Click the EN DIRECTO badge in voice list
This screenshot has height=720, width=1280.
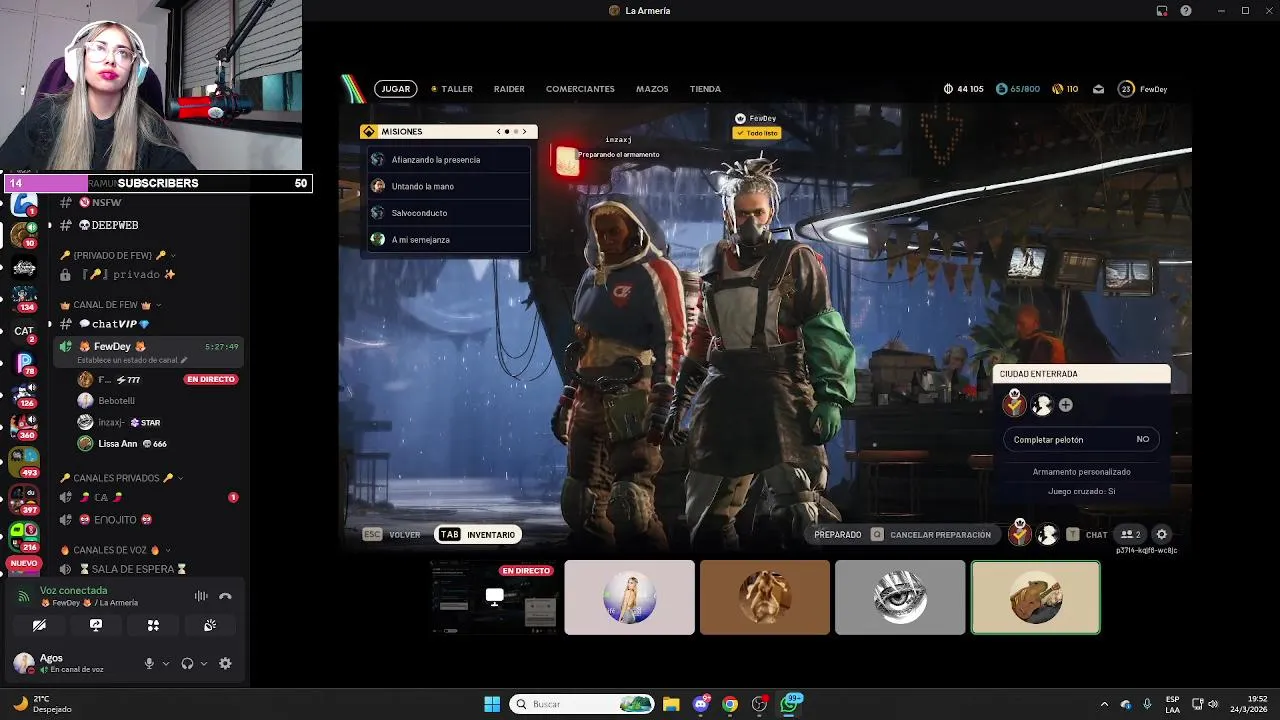211,380
